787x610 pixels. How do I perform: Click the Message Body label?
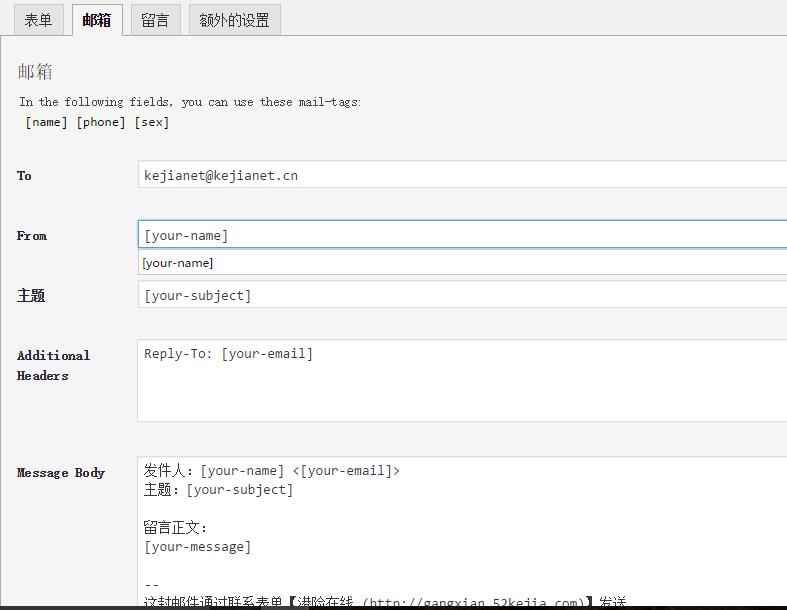pyautogui.click(x=61, y=473)
